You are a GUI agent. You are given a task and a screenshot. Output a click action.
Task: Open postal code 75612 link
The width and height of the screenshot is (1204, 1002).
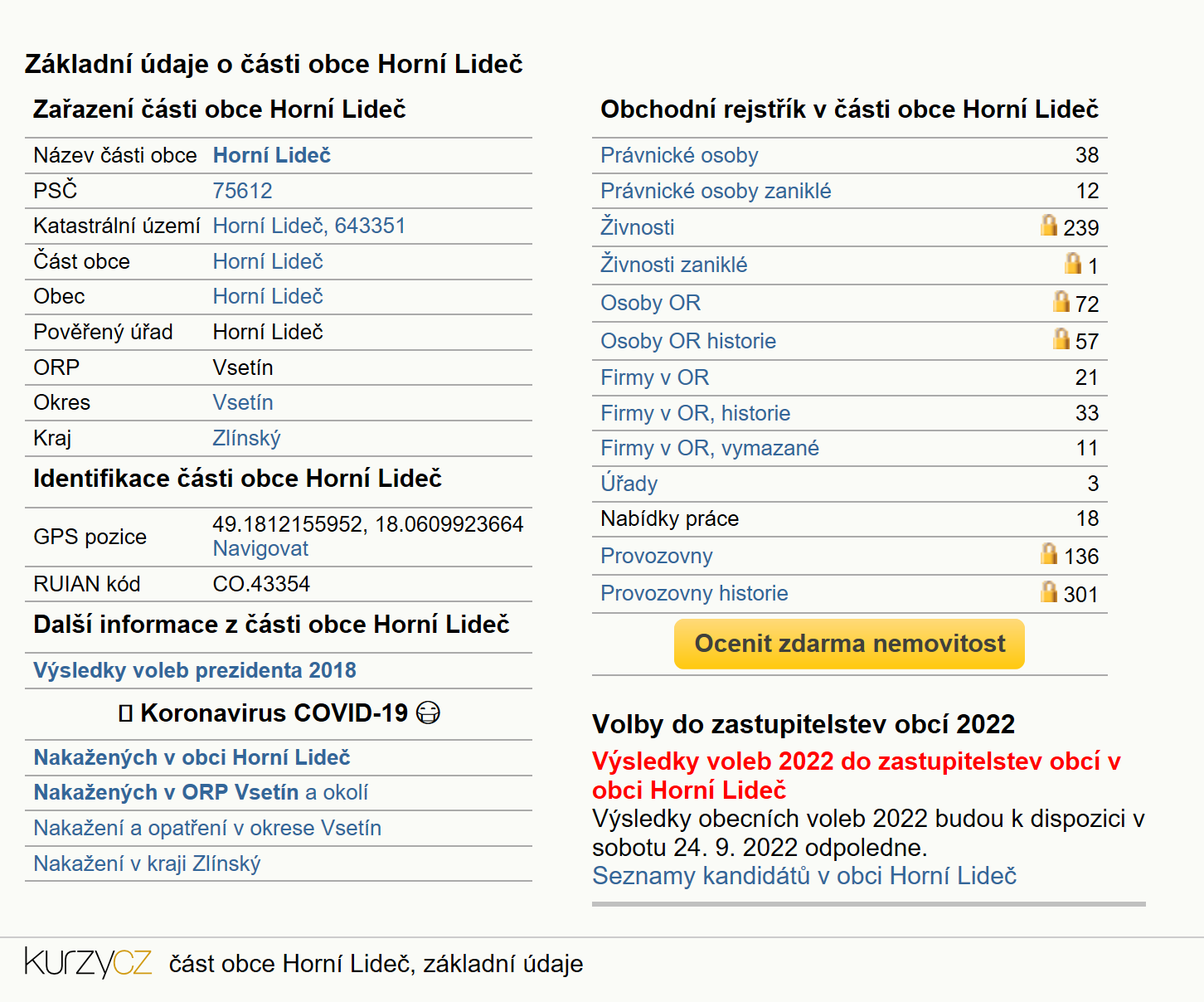pyautogui.click(x=242, y=191)
